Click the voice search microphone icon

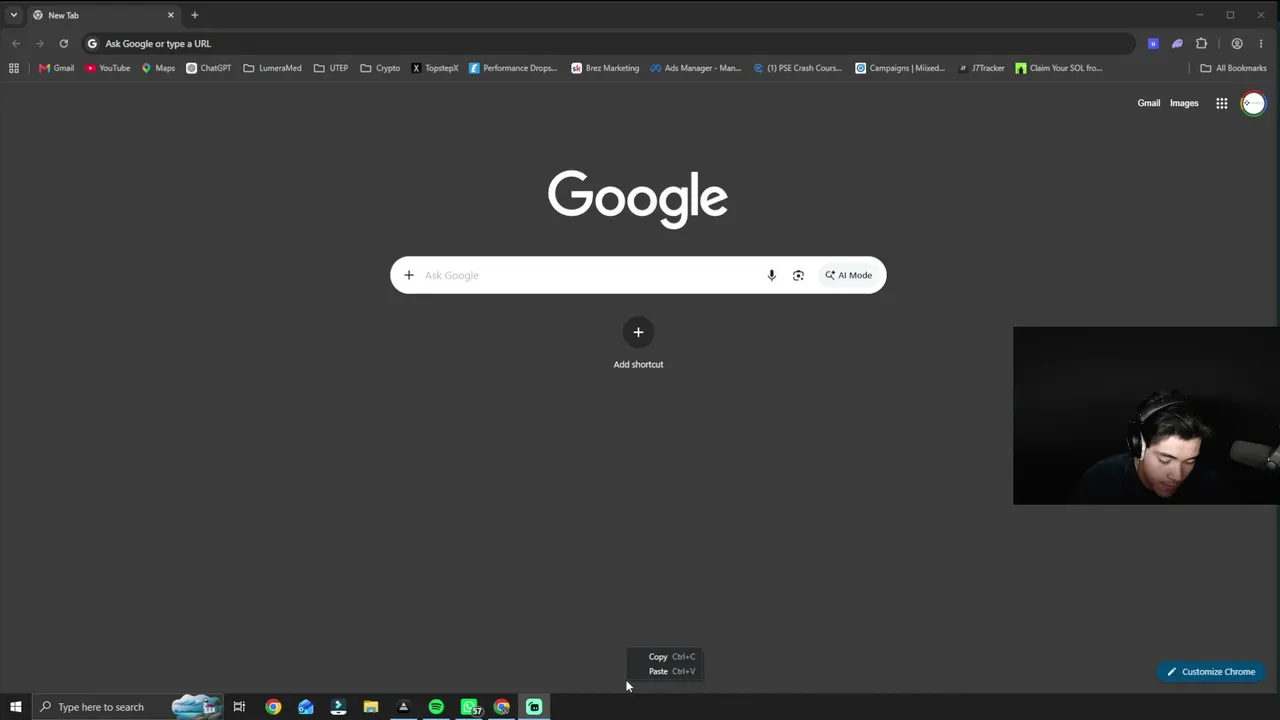click(771, 275)
